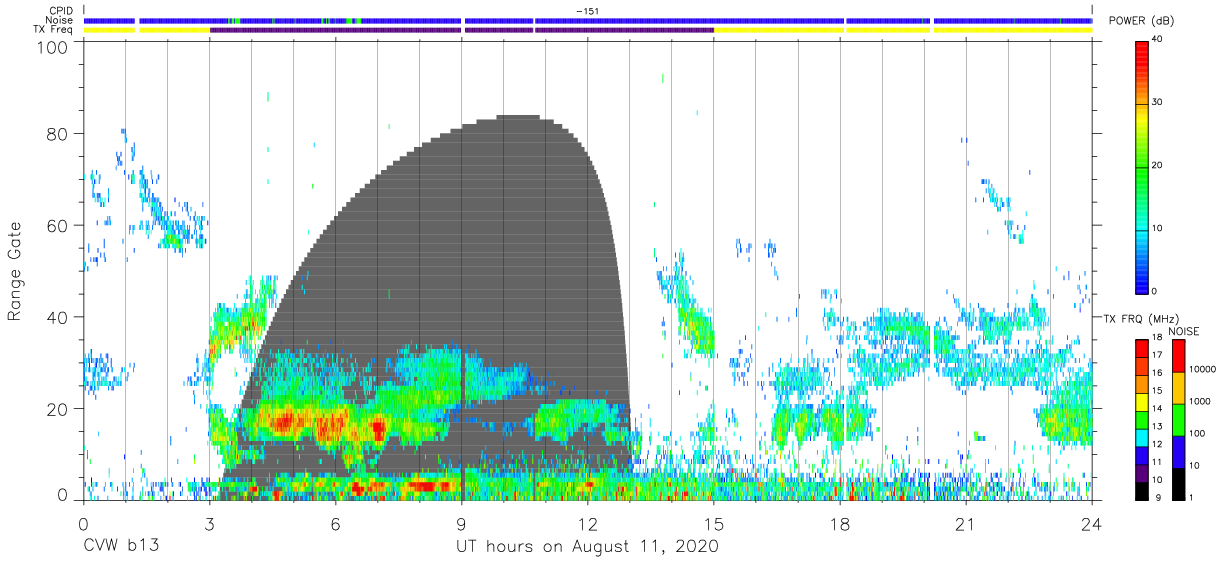Click the x-axis tick label '3'
This screenshot has height=567, width=1228.
tap(209, 525)
